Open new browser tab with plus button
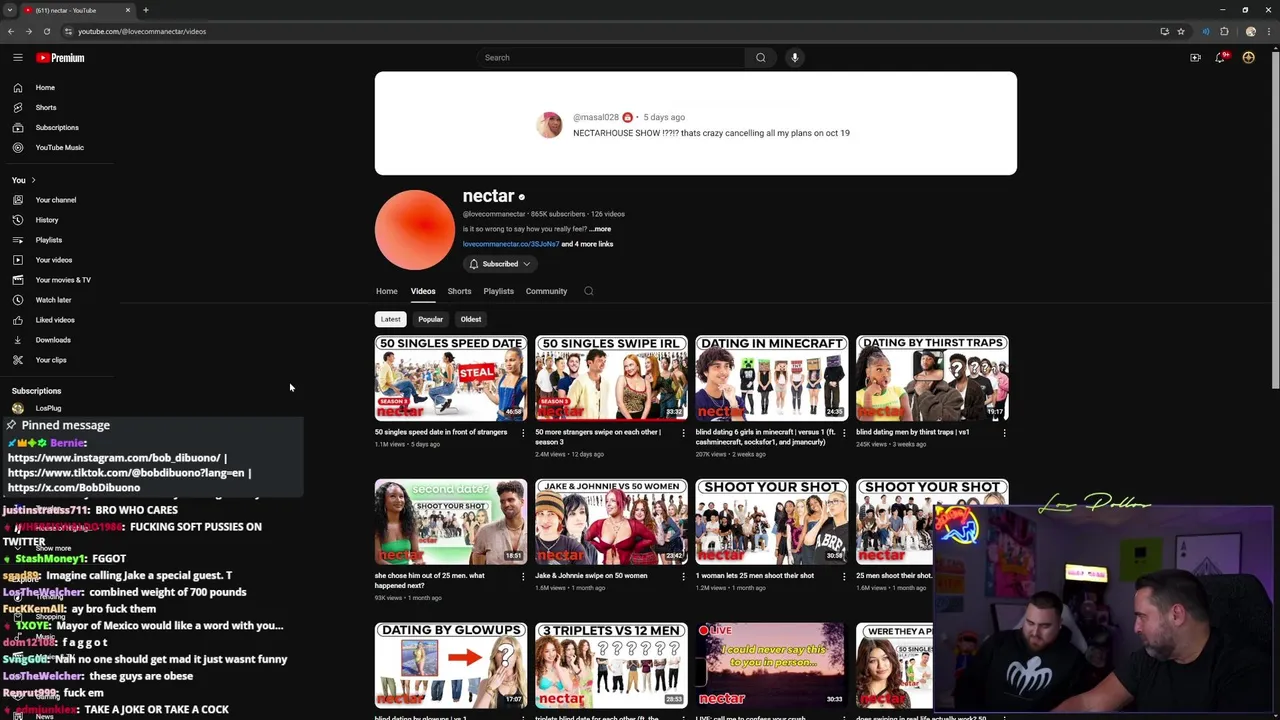The width and height of the screenshot is (1280, 720). click(x=146, y=10)
